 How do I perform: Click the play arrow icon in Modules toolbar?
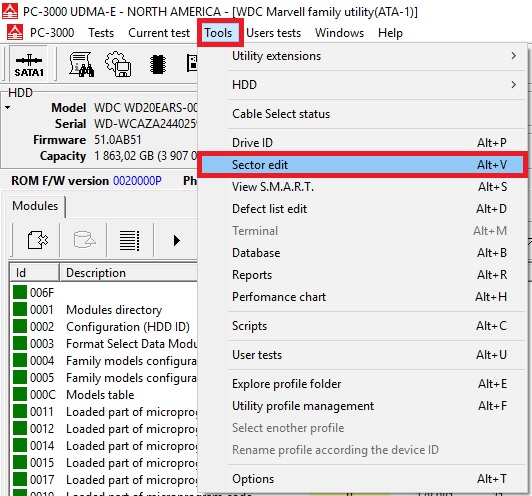176,240
